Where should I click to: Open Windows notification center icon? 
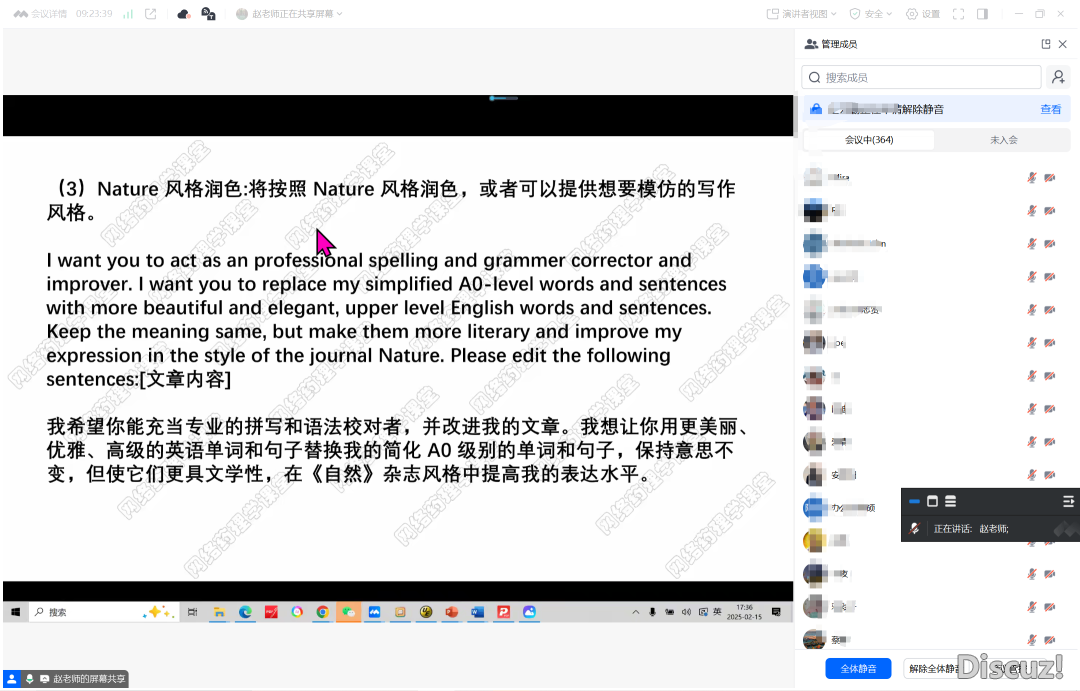pyautogui.click(x=776, y=612)
